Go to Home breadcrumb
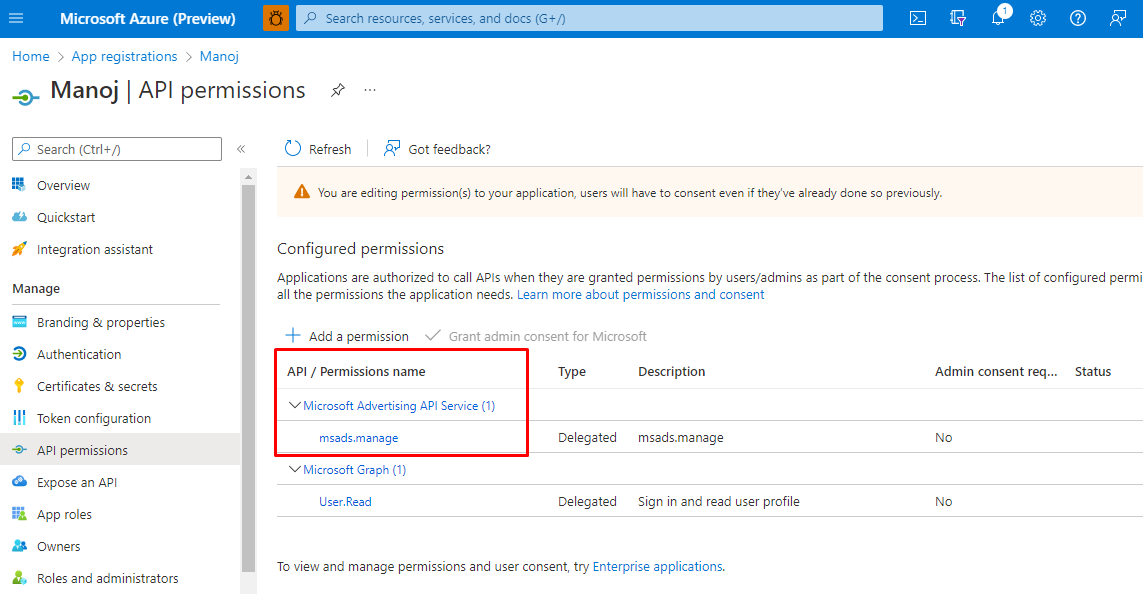 (31, 56)
